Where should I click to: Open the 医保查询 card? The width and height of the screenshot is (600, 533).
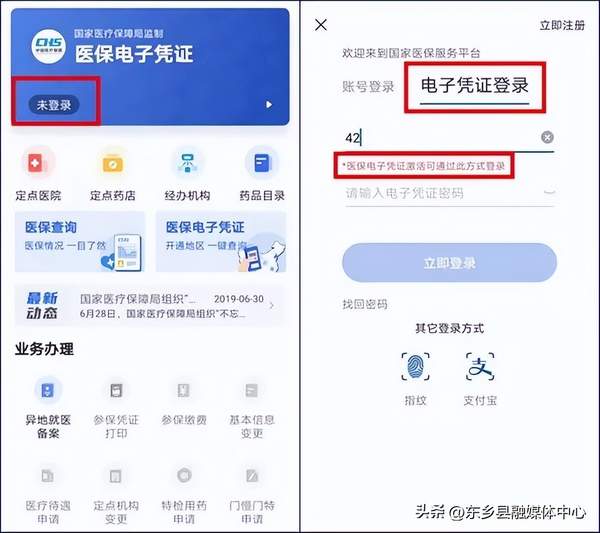80,242
